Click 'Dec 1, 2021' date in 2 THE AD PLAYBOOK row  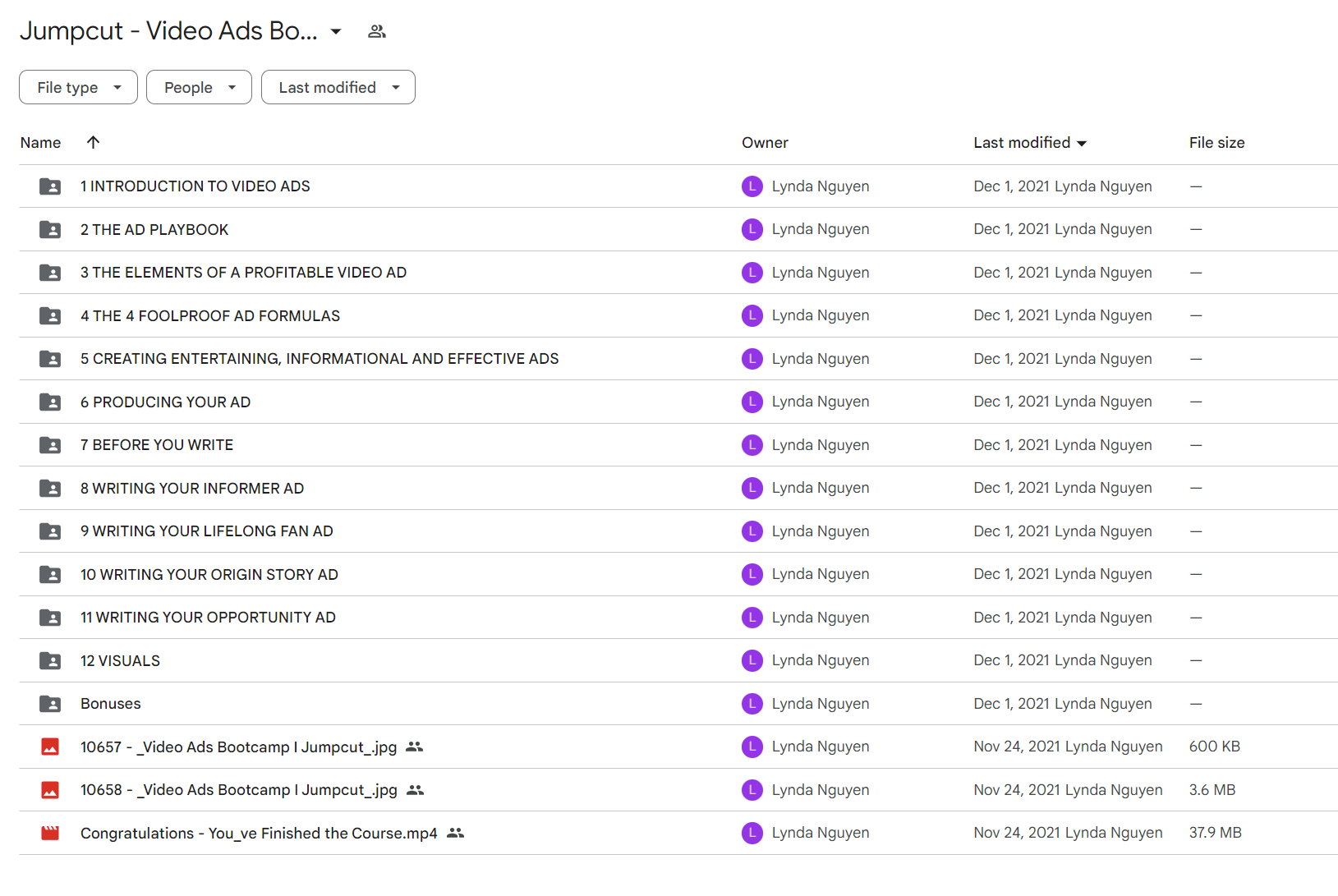[1012, 229]
